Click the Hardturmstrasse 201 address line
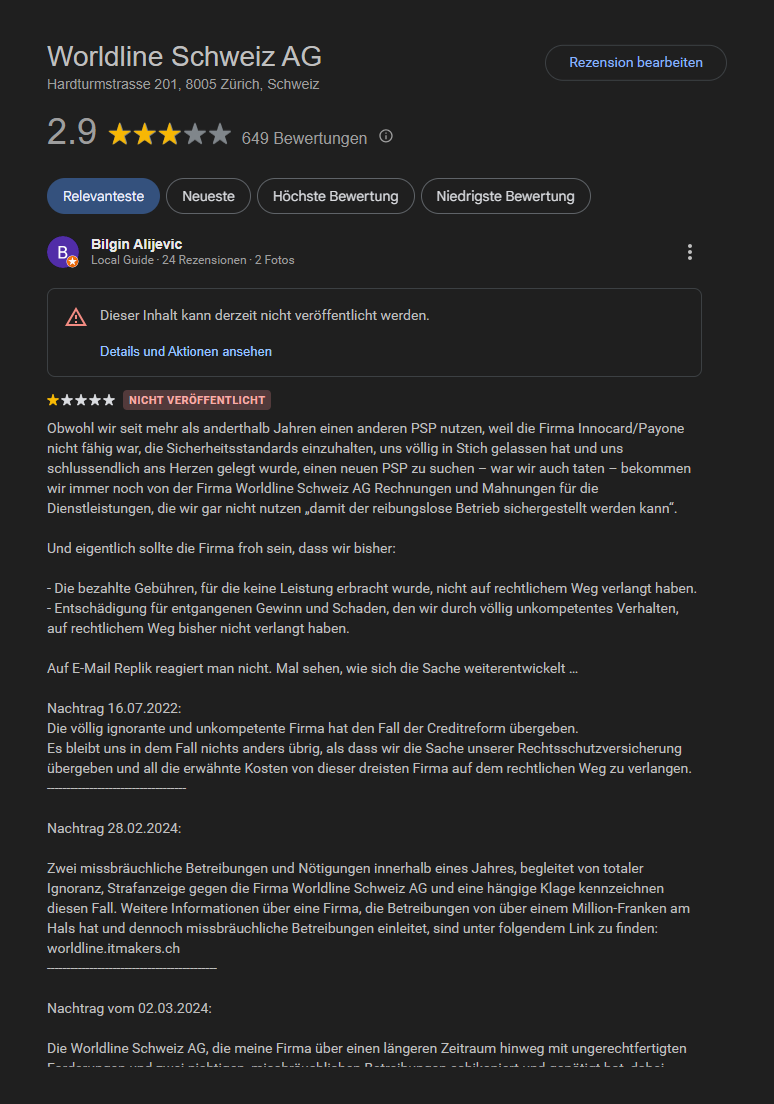 (183, 84)
